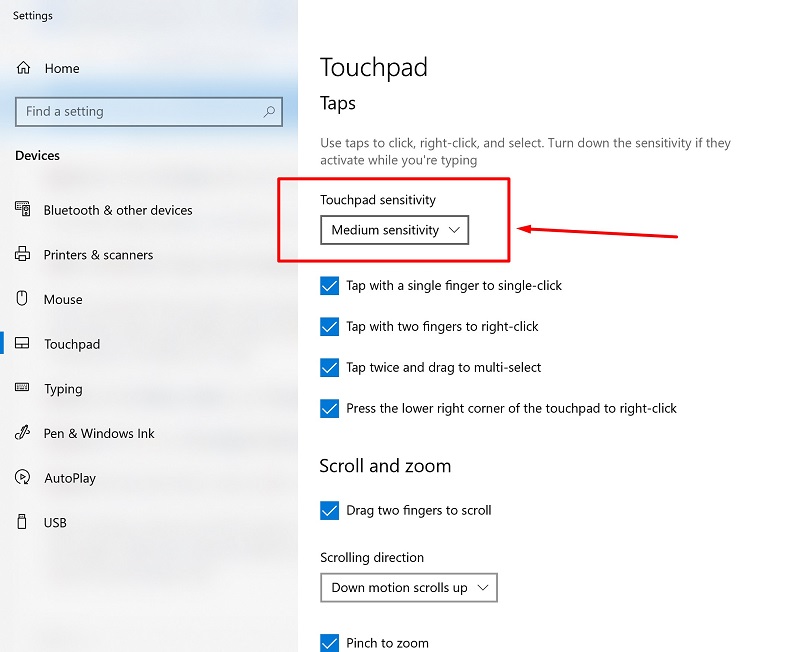The image size is (800, 652).
Task: Open the Mouse settings page
Action: coord(63,299)
